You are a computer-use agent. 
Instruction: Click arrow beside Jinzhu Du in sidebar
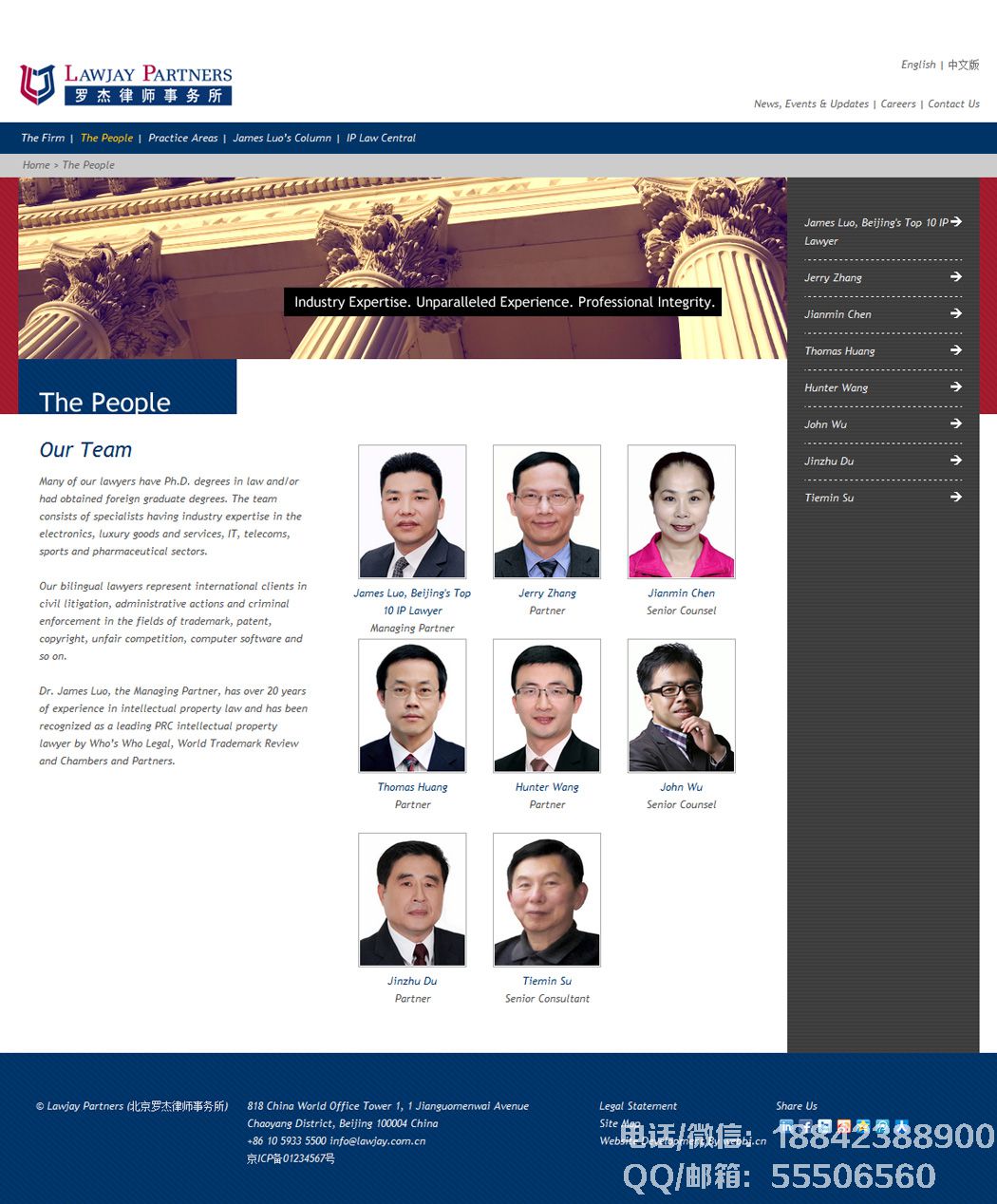click(x=956, y=460)
